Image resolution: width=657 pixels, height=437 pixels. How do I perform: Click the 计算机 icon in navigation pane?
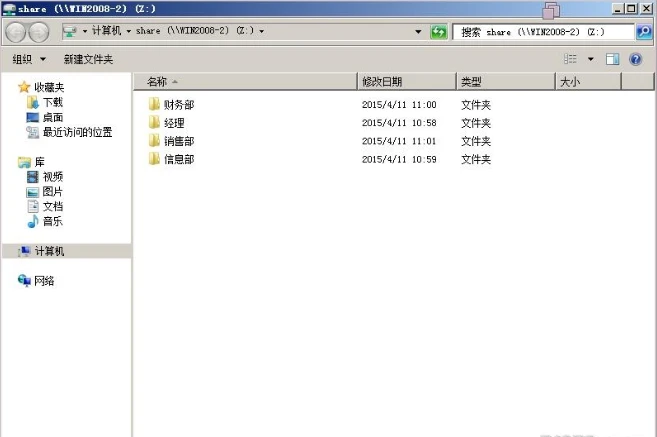click(24, 251)
